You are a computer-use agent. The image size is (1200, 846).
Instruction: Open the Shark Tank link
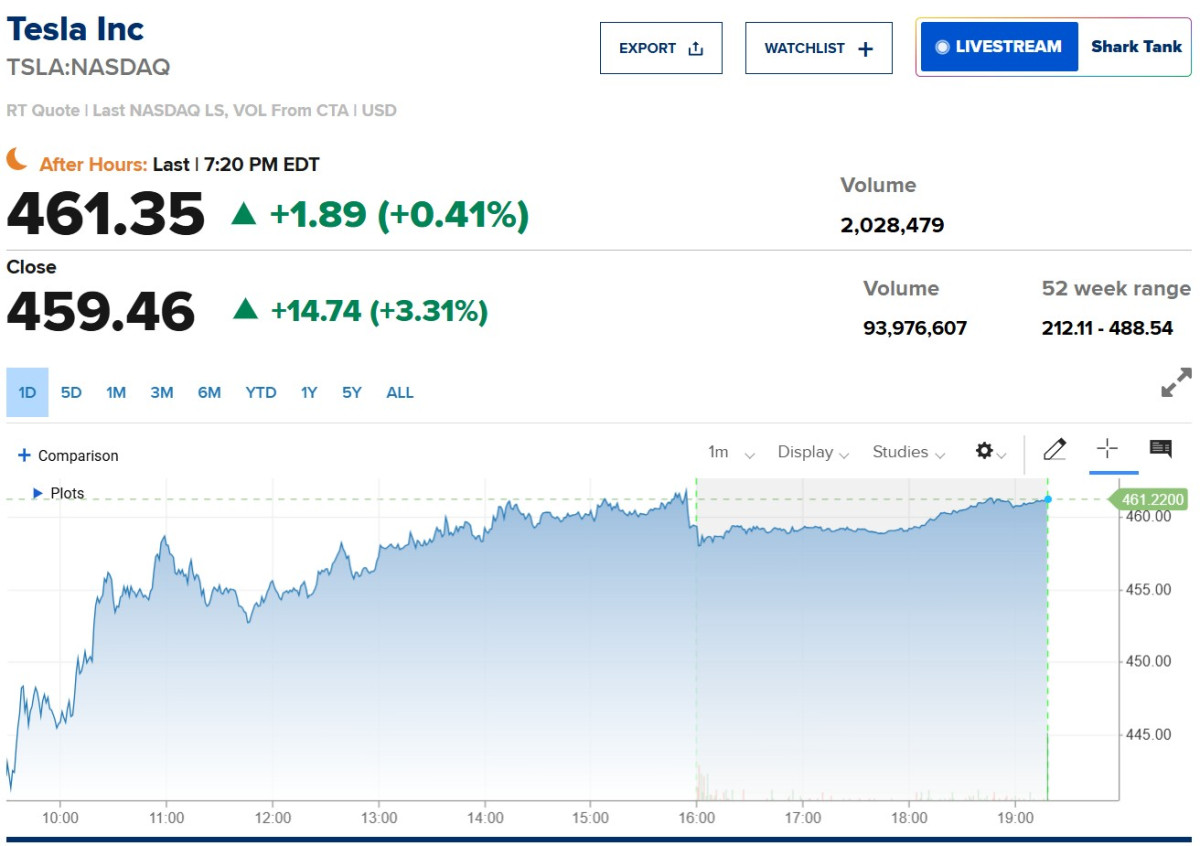(x=1136, y=47)
